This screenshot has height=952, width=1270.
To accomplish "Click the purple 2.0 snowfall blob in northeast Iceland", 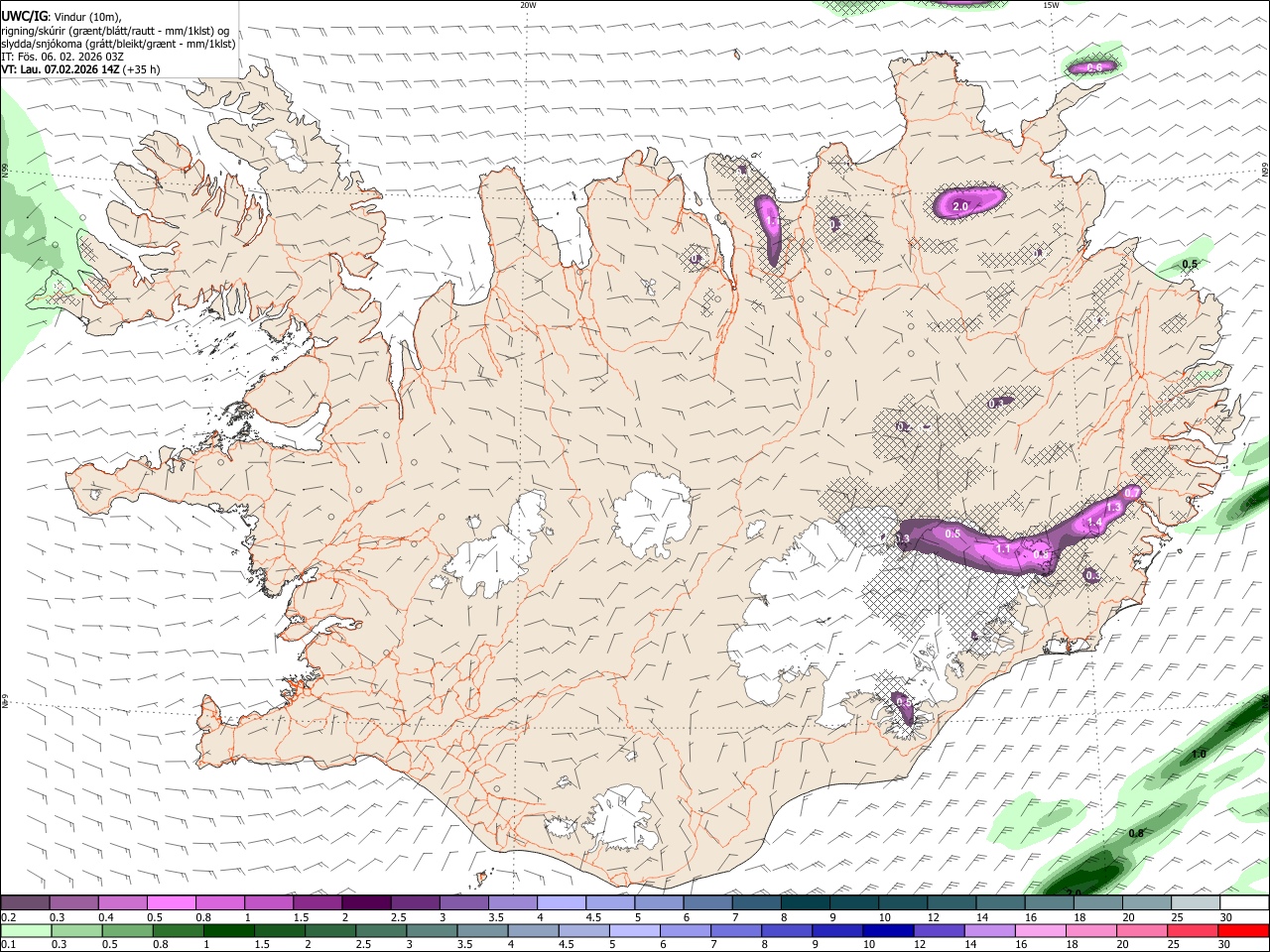I will 968,202.
